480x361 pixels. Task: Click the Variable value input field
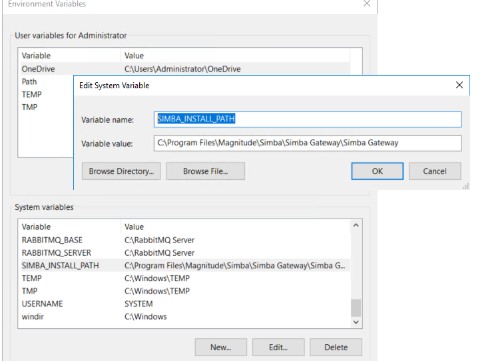308,143
